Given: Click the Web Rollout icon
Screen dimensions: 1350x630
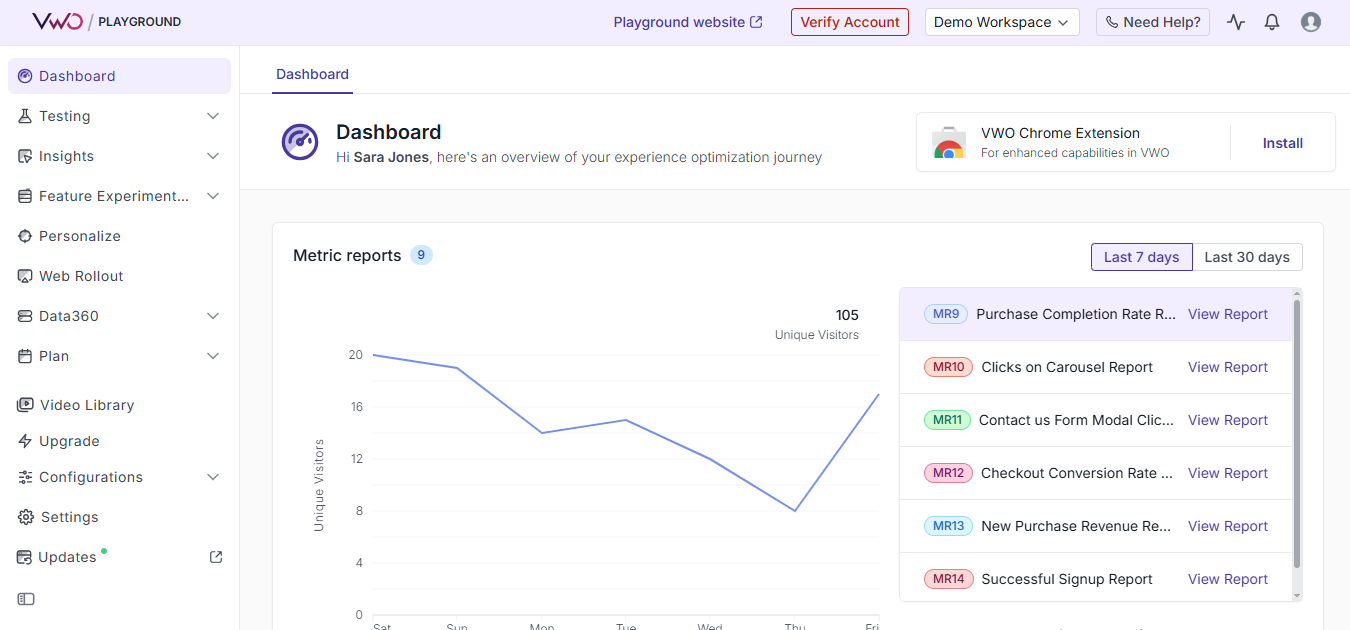Looking at the screenshot, I should (x=25, y=276).
